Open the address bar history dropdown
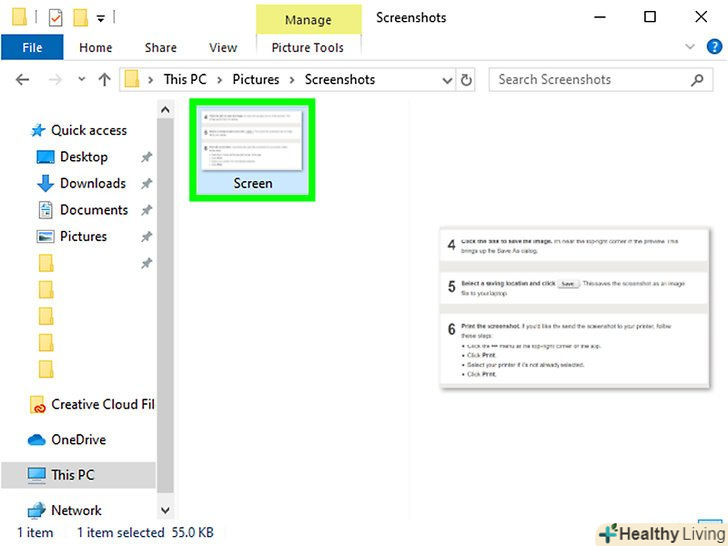The height and width of the screenshot is (546, 728). tap(447, 80)
